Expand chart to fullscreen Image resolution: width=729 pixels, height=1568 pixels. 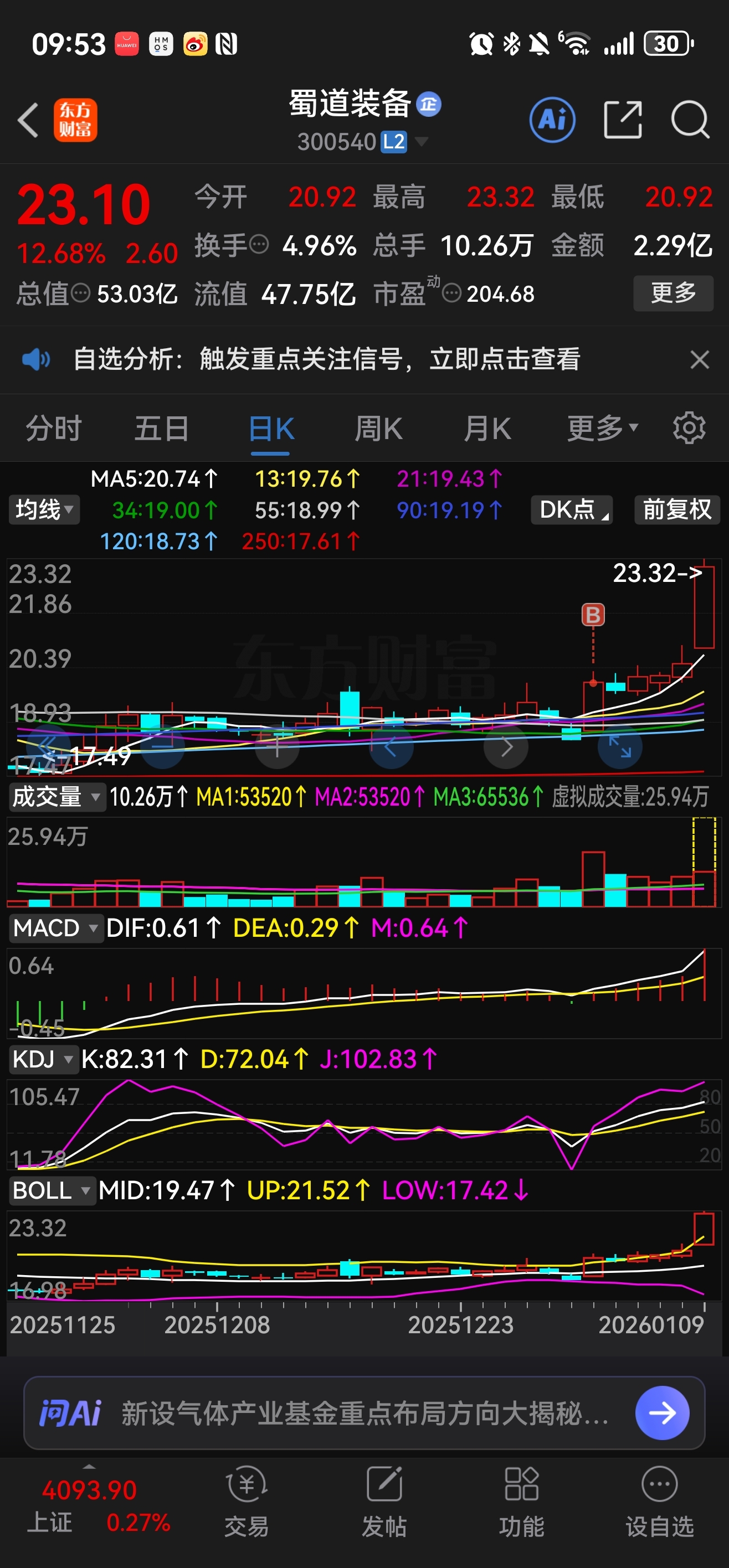coord(620,746)
